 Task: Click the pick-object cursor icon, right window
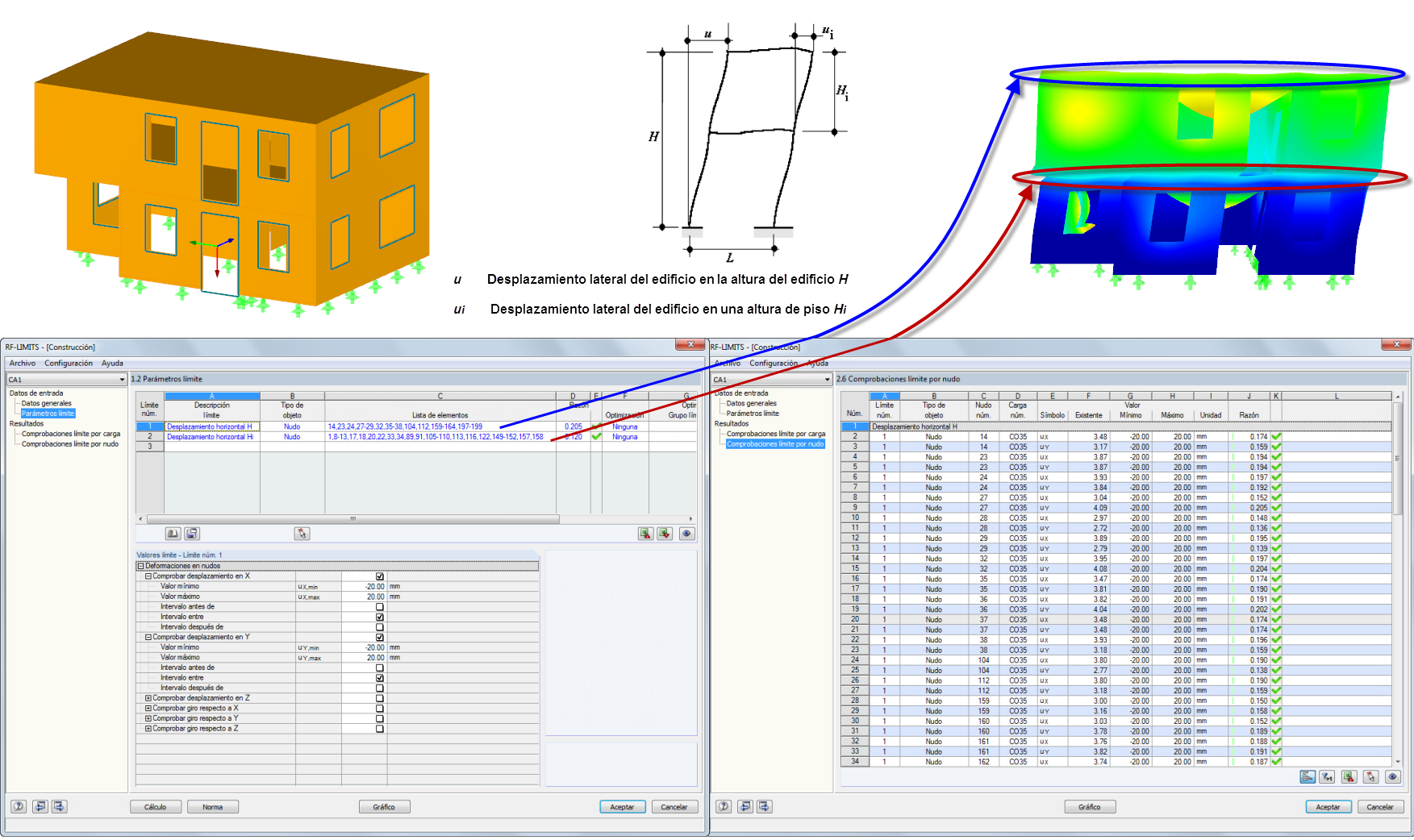(1370, 777)
